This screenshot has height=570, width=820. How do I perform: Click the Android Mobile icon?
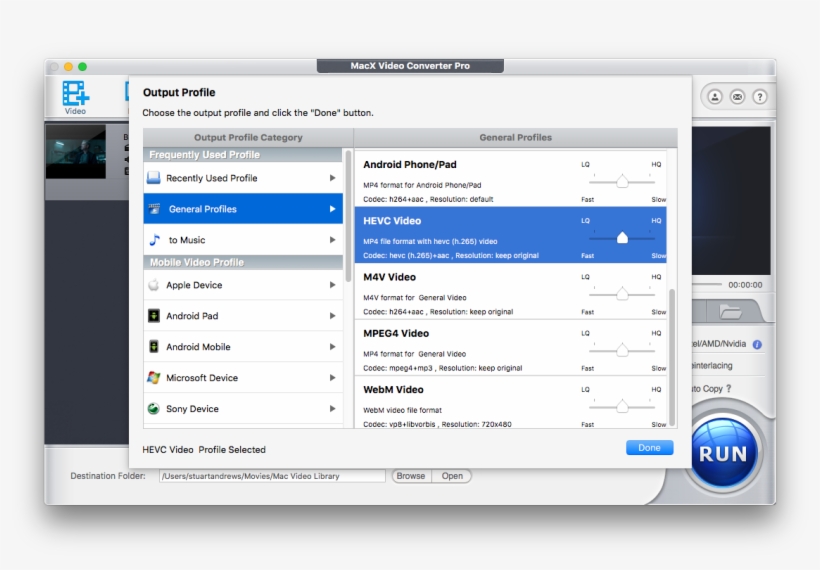[x=154, y=347]
